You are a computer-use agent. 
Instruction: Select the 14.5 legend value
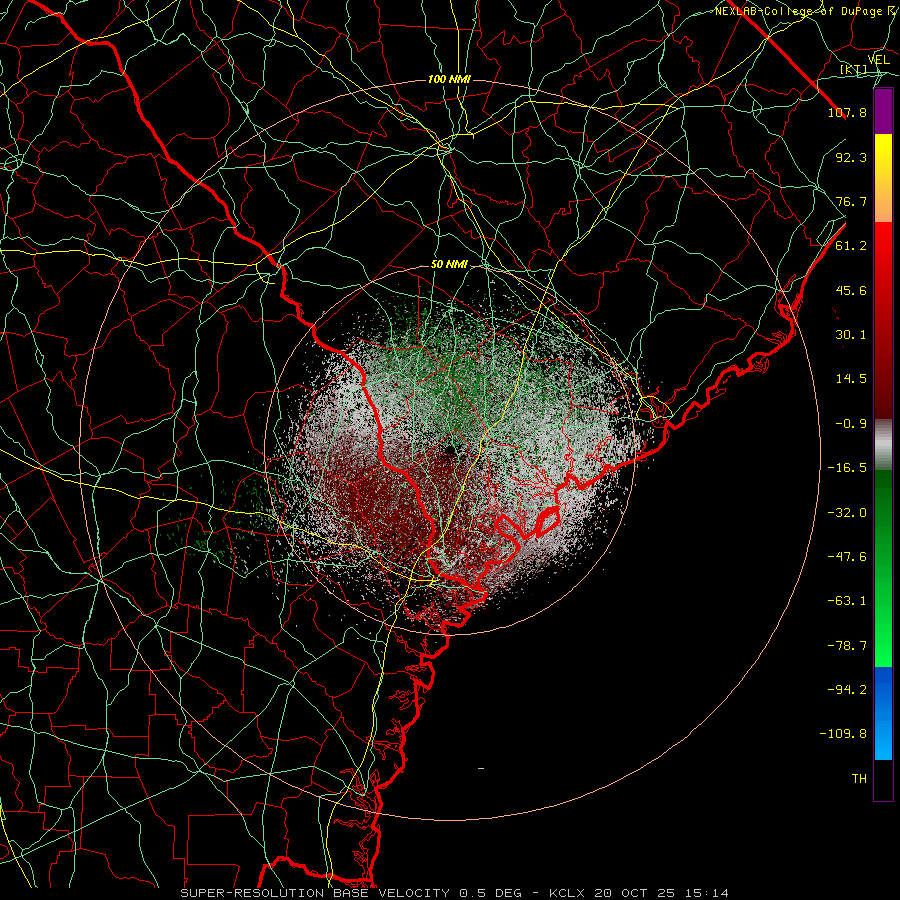(851, 379)
